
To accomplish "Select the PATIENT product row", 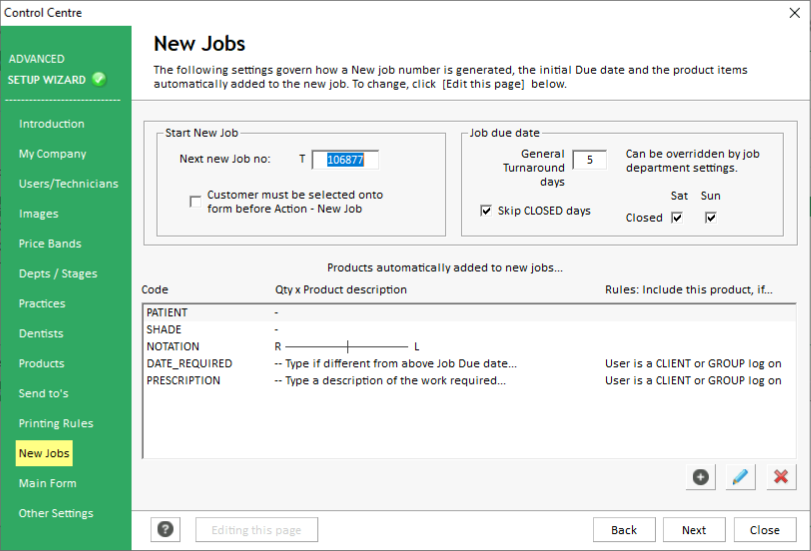I will 469,312.
